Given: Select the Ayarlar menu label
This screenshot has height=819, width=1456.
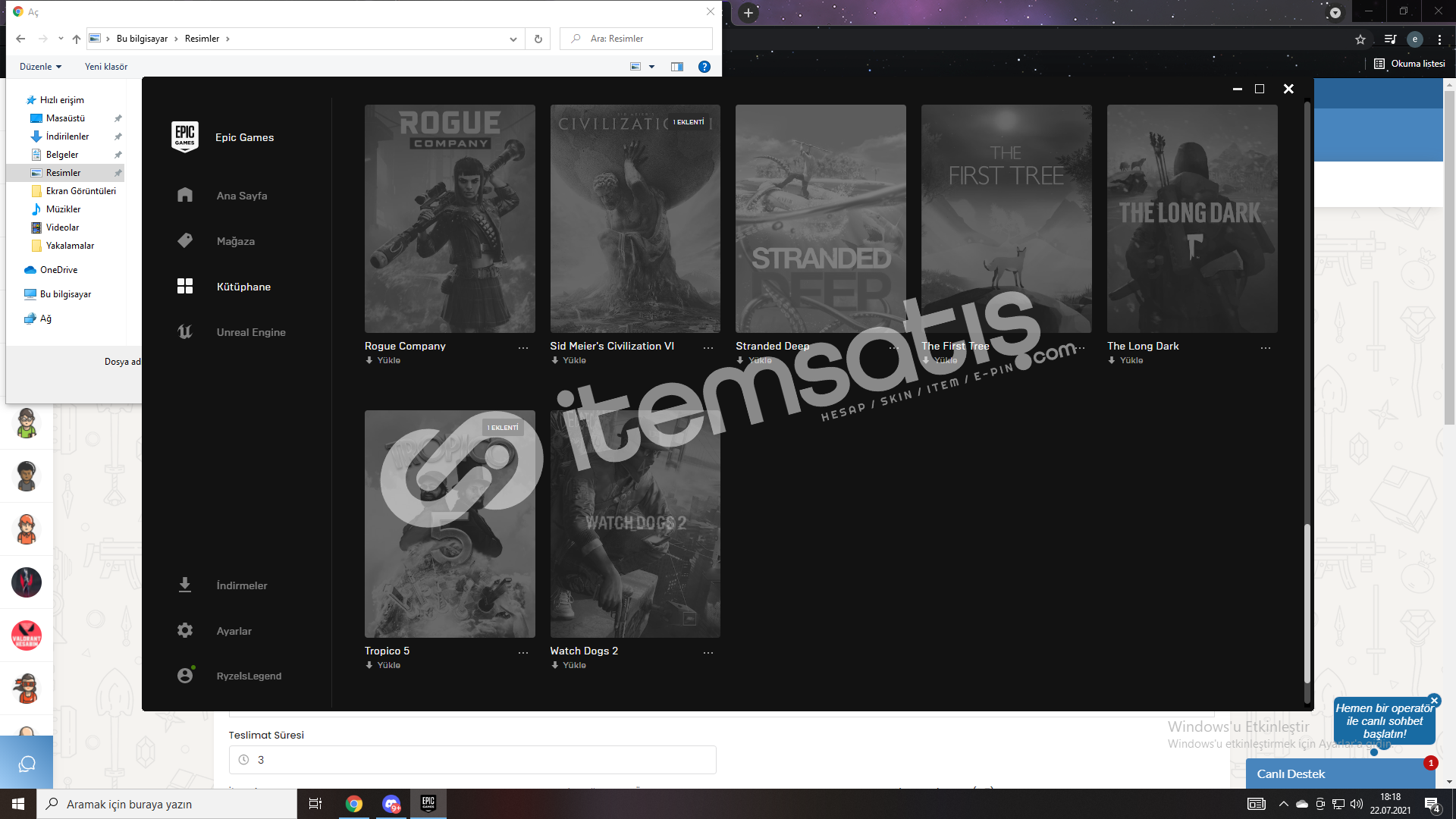Looking at the screenshot, I should [234, 631].
